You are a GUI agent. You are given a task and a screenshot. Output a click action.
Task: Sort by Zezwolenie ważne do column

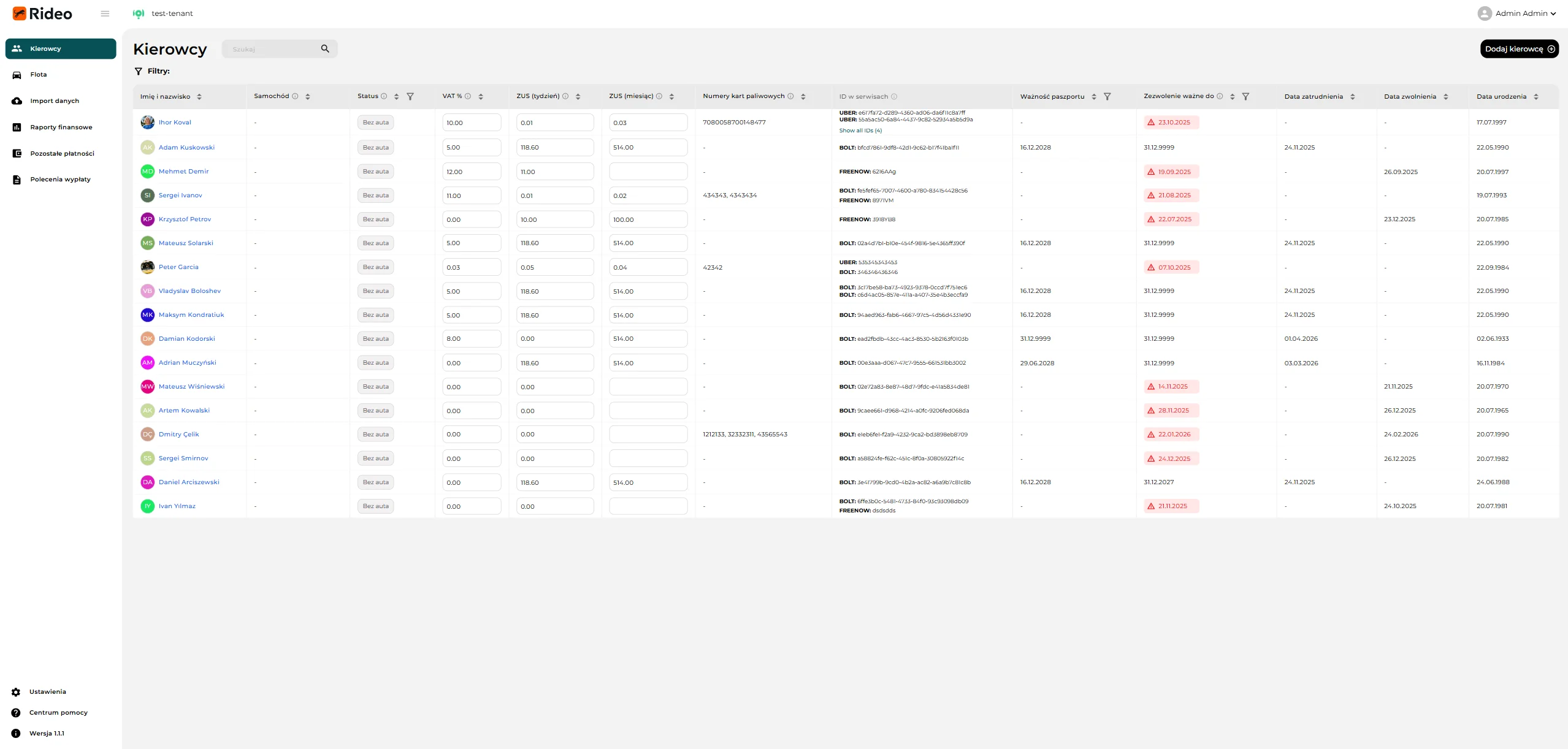(1233, 97)
